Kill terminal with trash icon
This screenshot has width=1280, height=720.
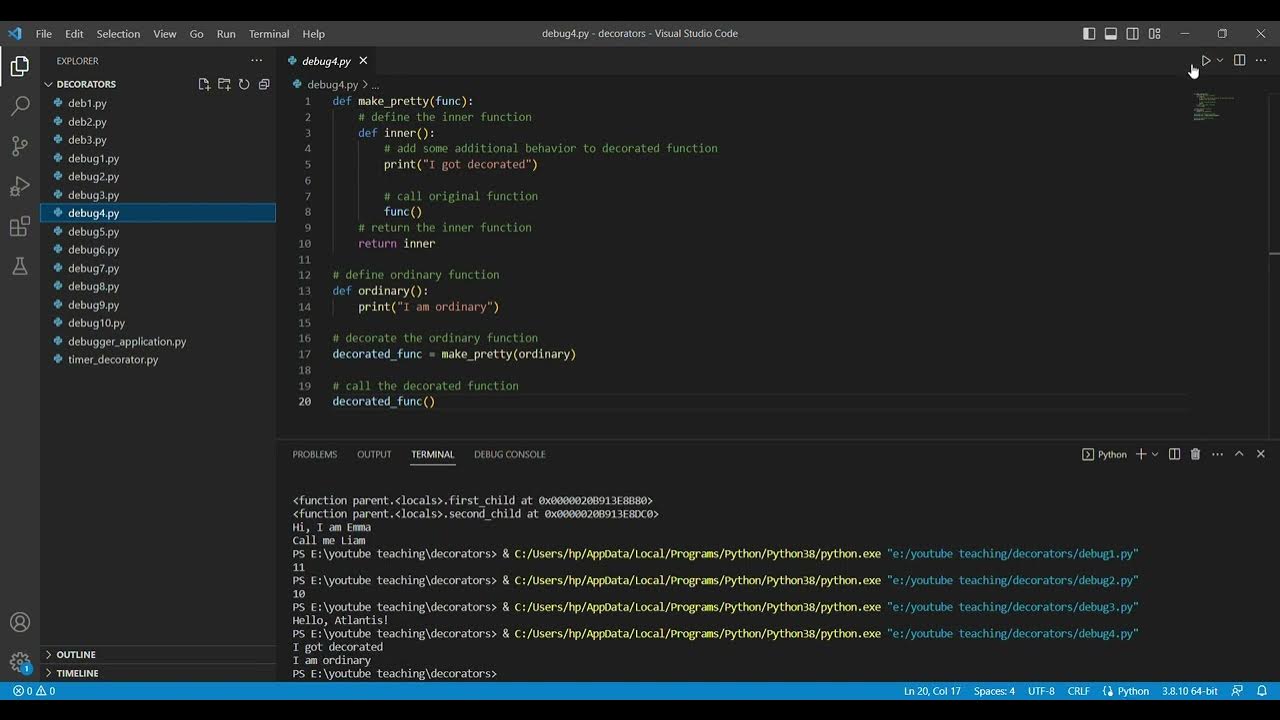tap(1195, 454)
